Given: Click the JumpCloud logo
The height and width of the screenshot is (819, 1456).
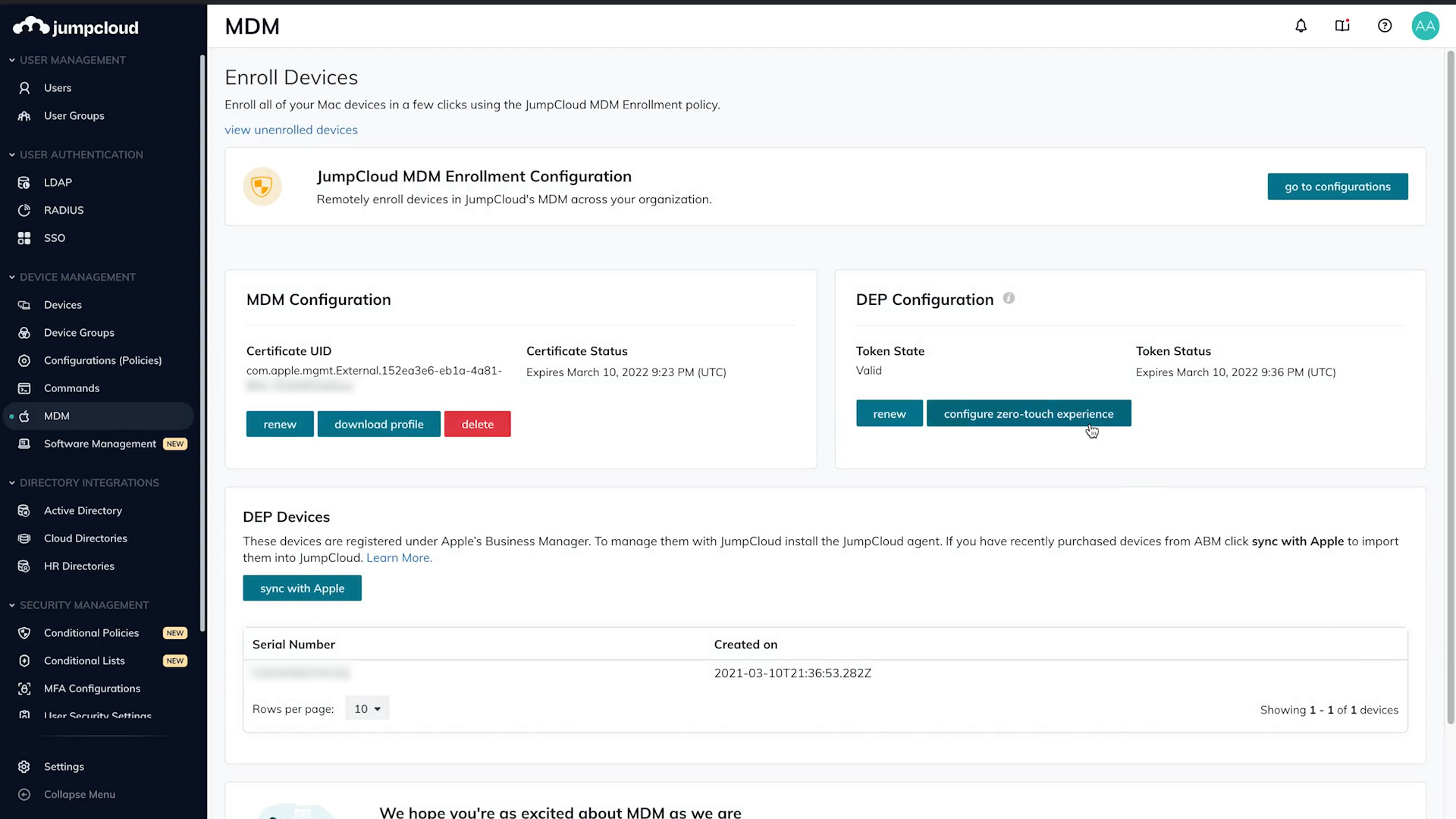Looking at the screenshot, I should tap(75, 27).
